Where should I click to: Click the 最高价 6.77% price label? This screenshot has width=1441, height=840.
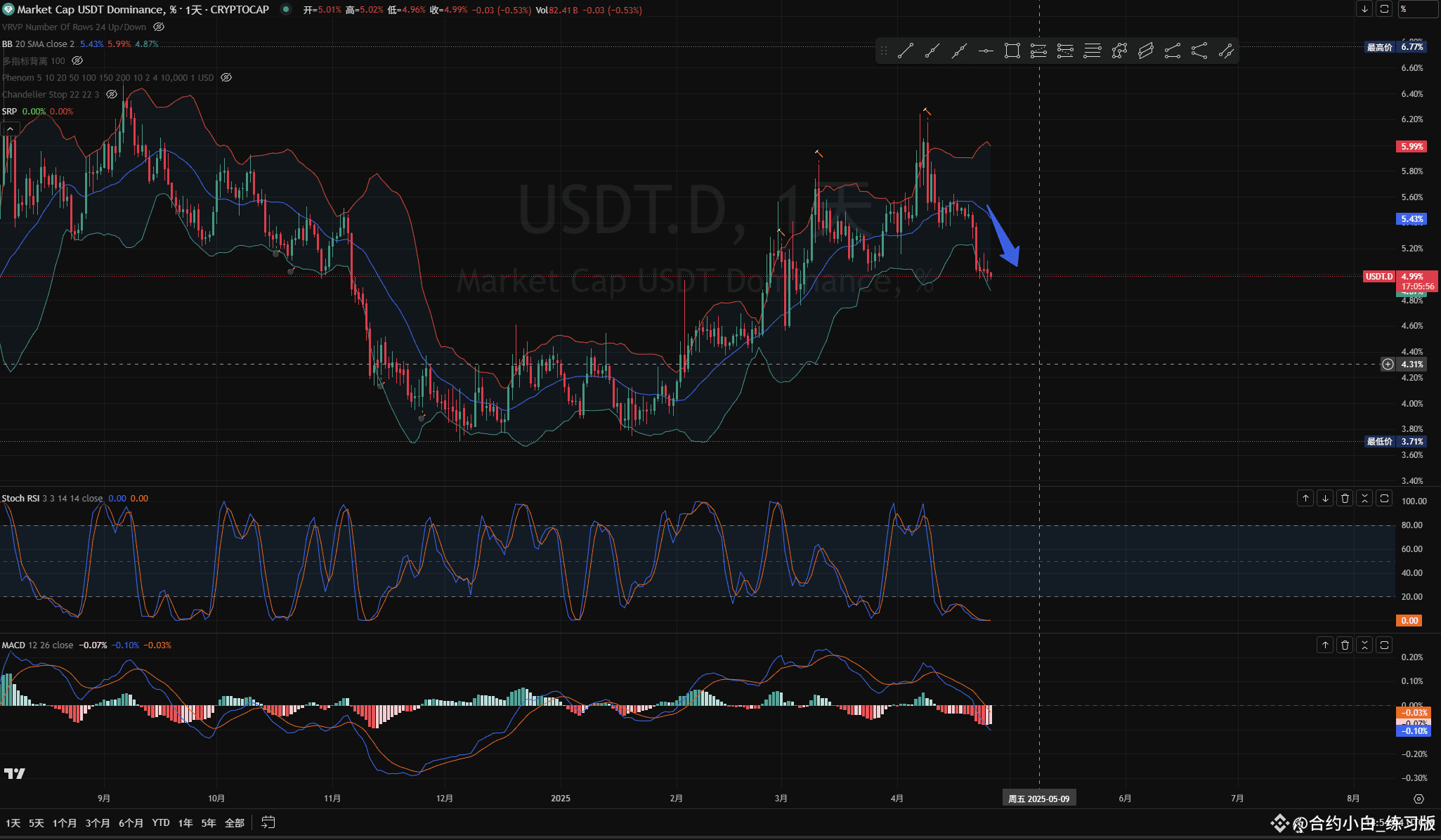pos(1395,47)
